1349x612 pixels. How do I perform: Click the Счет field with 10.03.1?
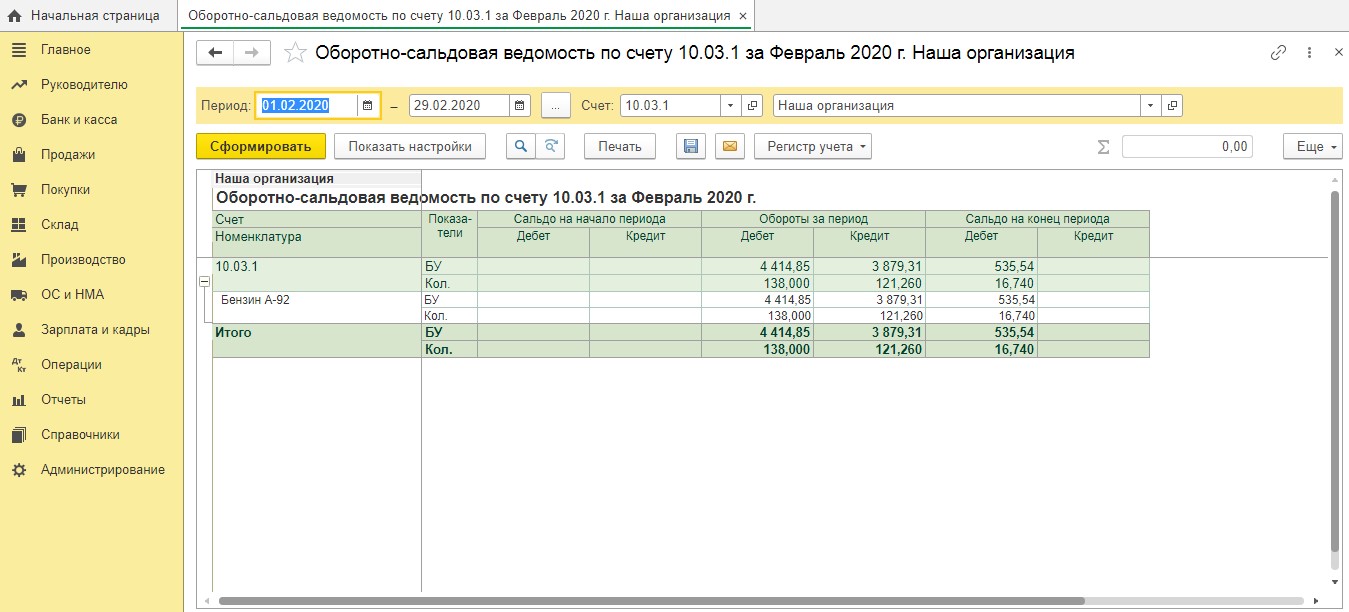670,105
